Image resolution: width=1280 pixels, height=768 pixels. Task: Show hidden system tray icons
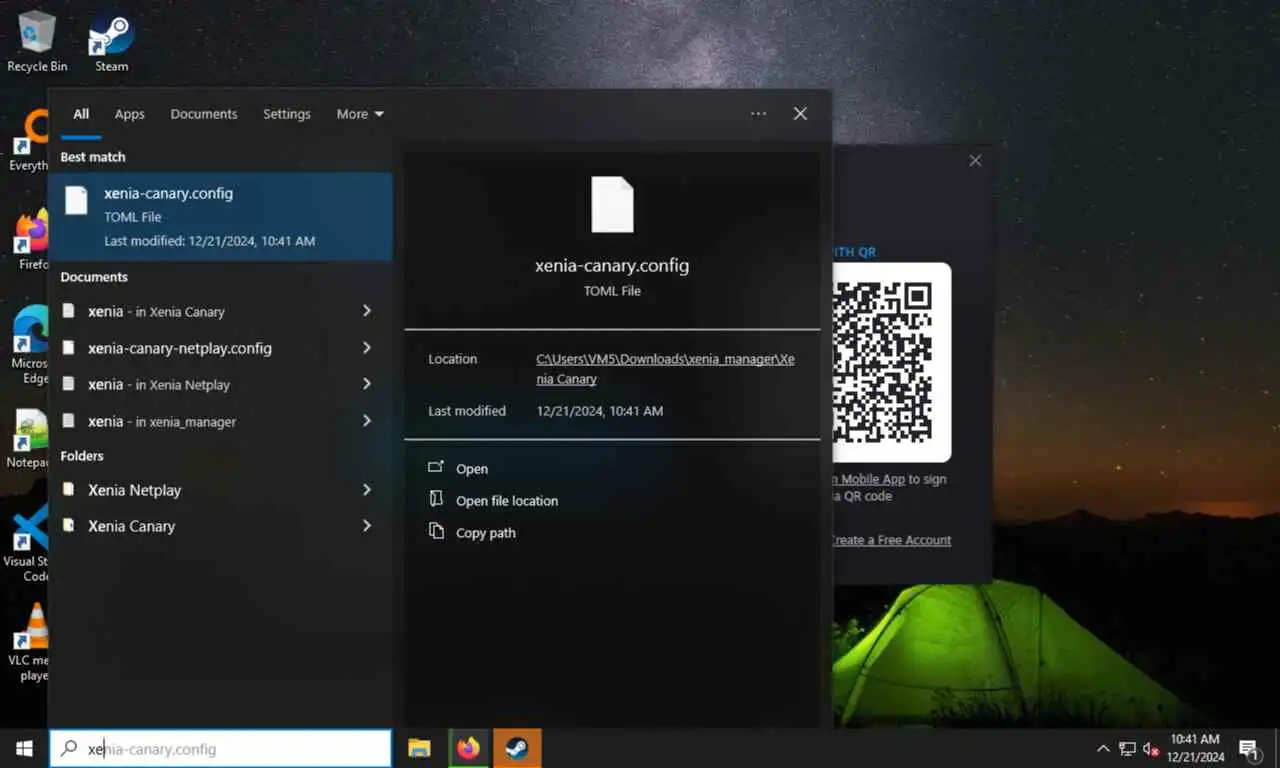pyautogui.click(x=1103, y=748)
